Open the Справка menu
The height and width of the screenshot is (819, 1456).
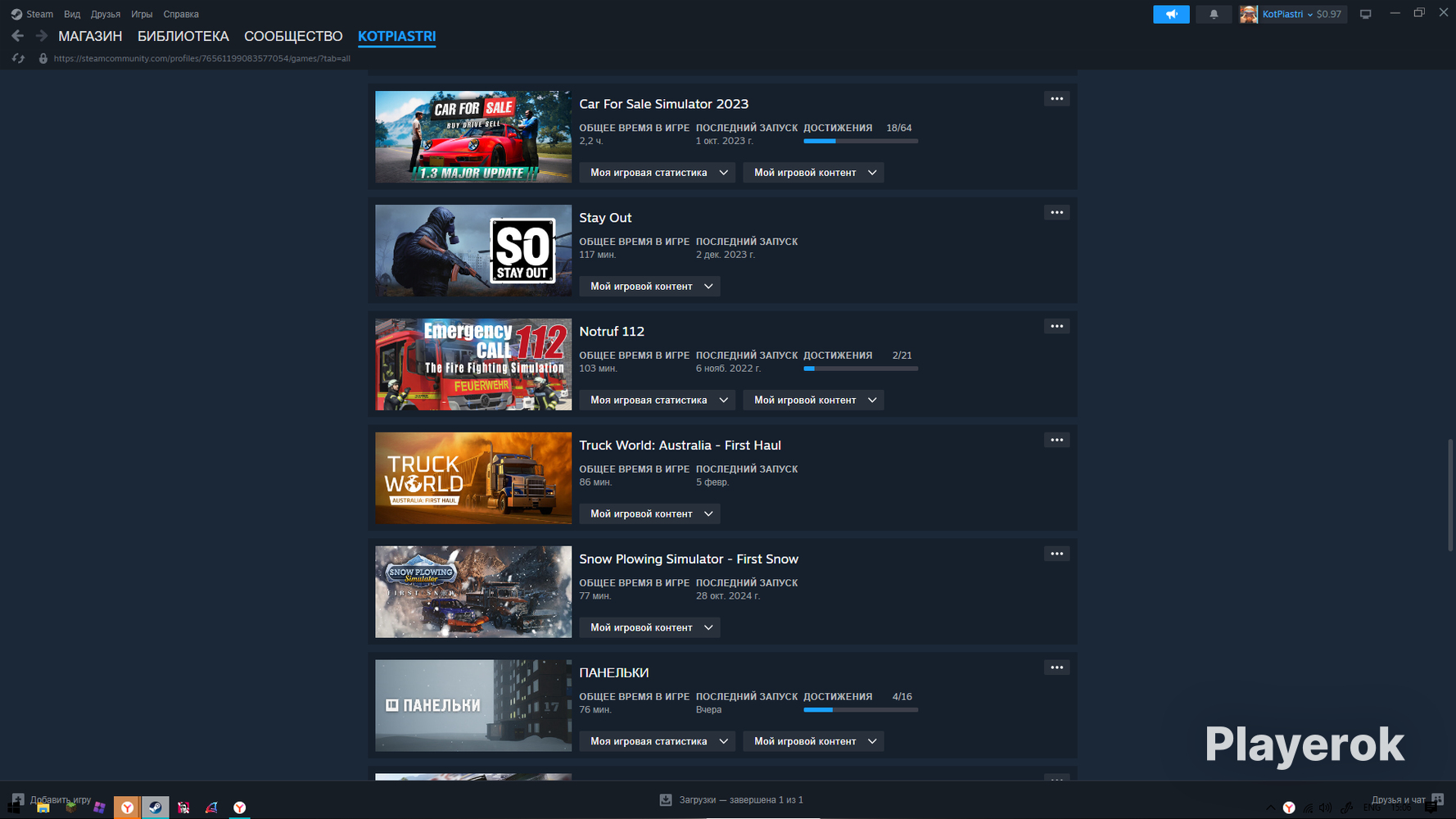click(181, 14)
